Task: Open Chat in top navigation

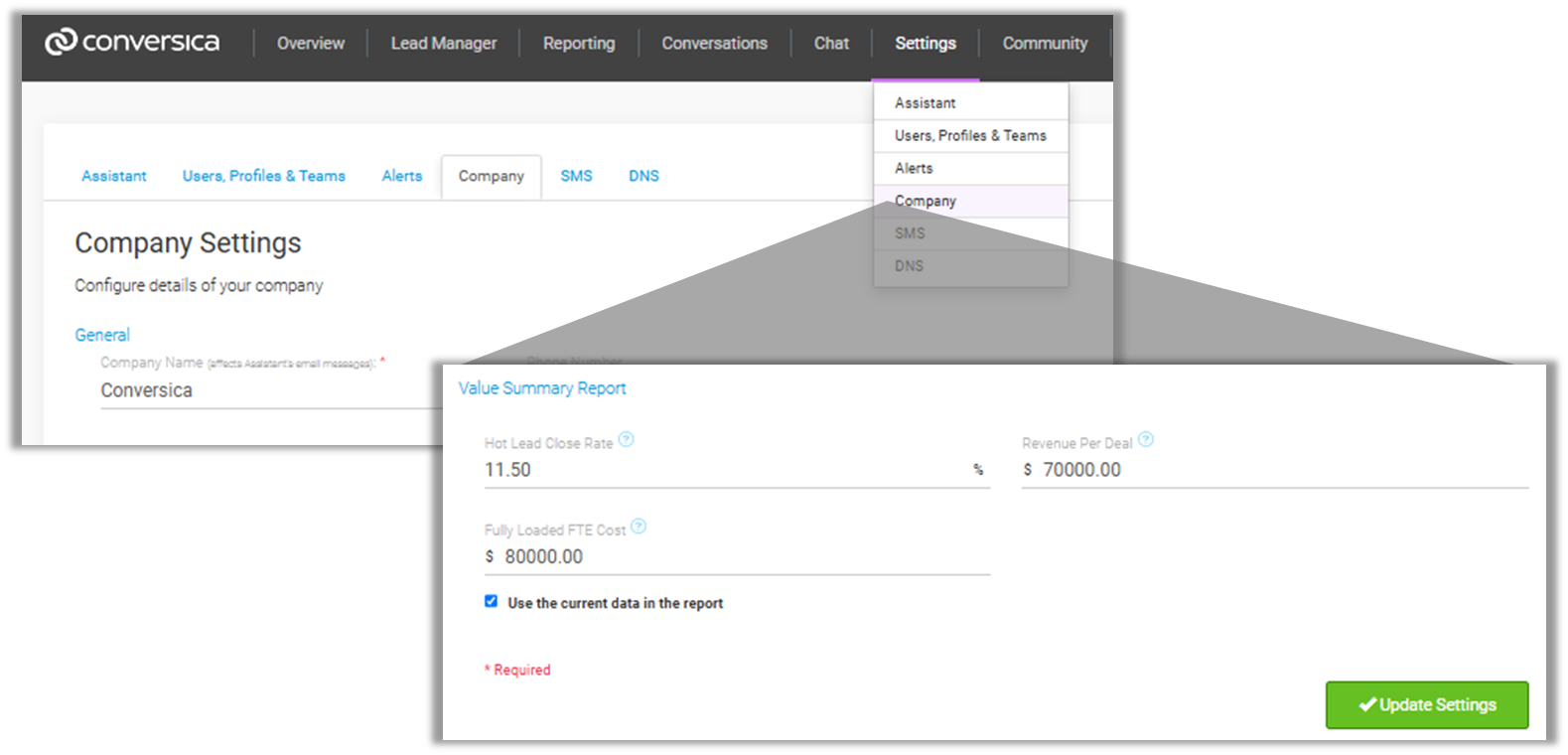Action: (831, 44)
